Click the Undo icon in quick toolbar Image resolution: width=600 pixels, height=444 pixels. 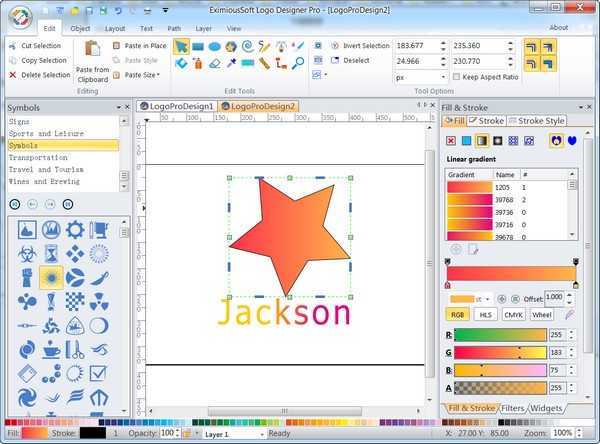pyautogui.click(x=118, y=11)
